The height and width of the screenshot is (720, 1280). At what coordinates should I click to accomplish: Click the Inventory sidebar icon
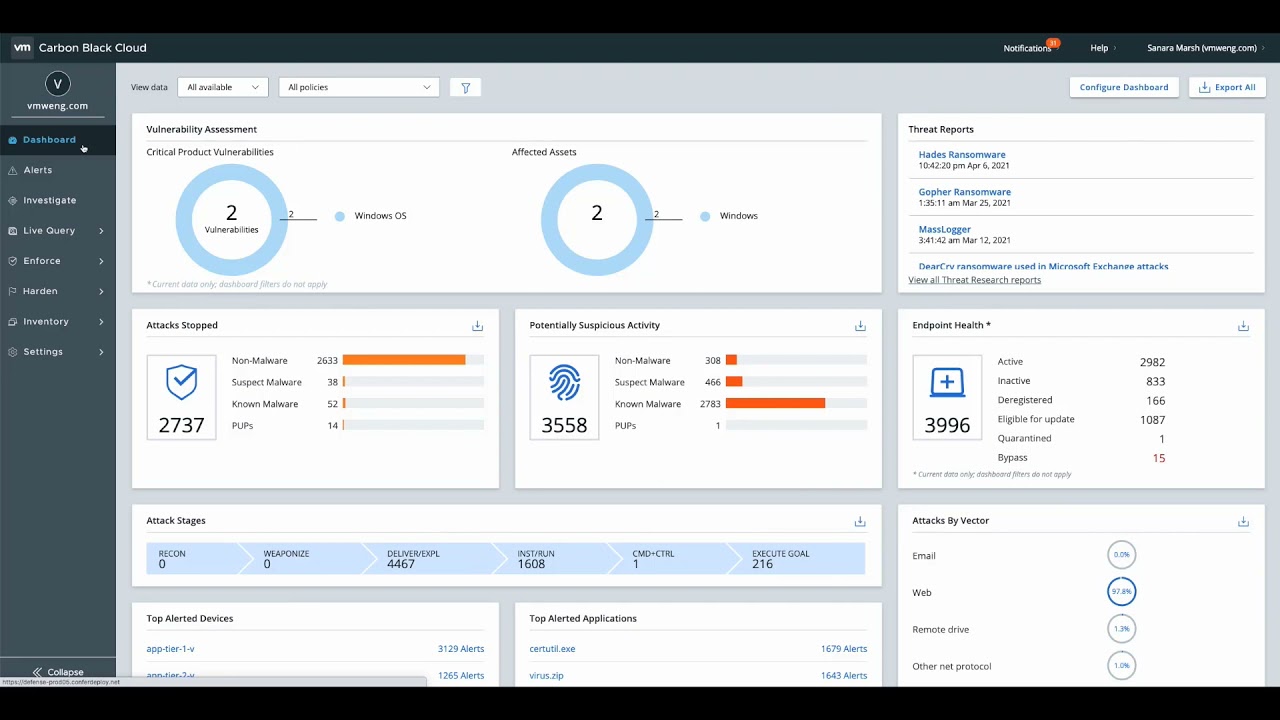tap(12, 322)
